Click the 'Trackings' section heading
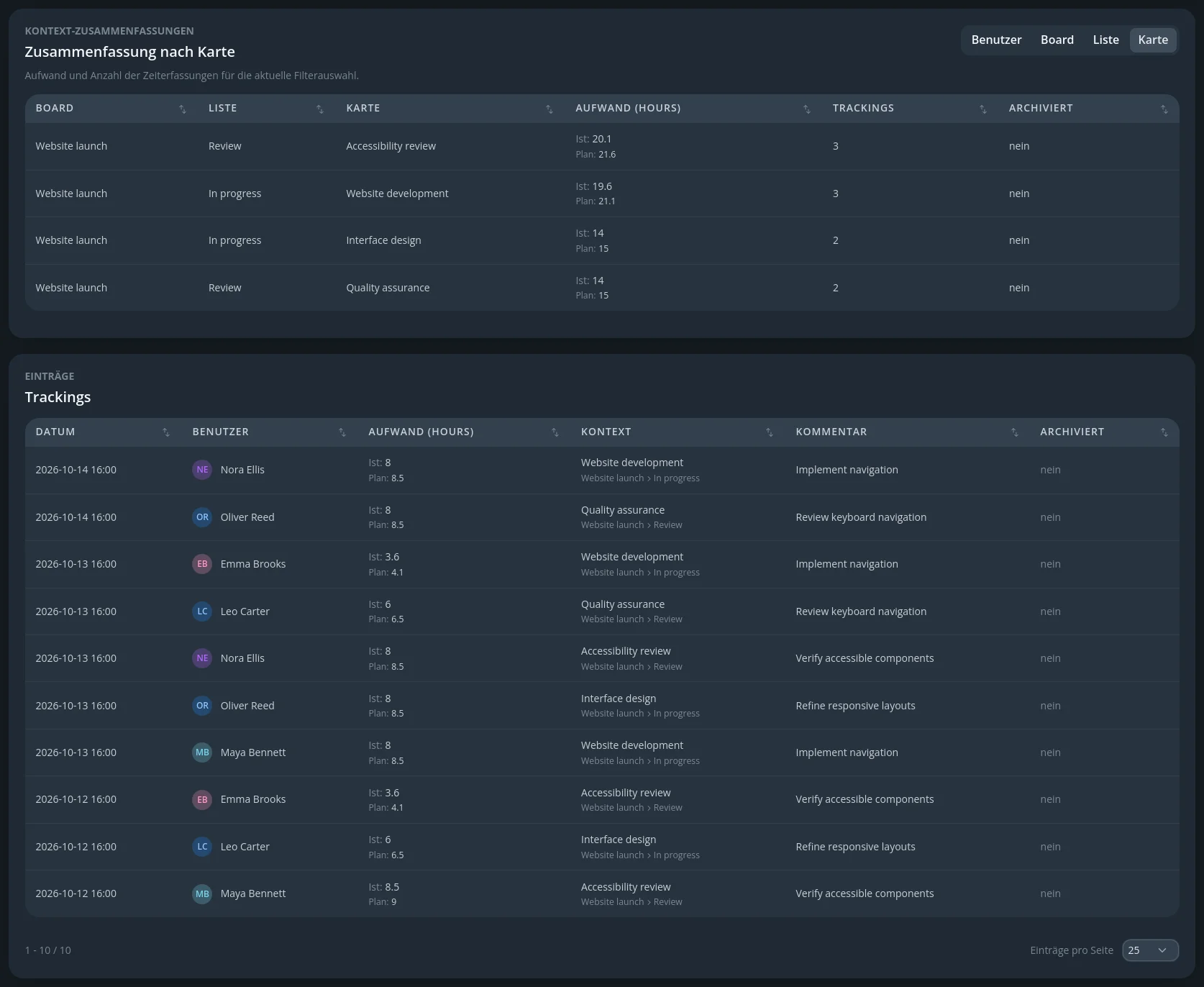 pos(58,397)
